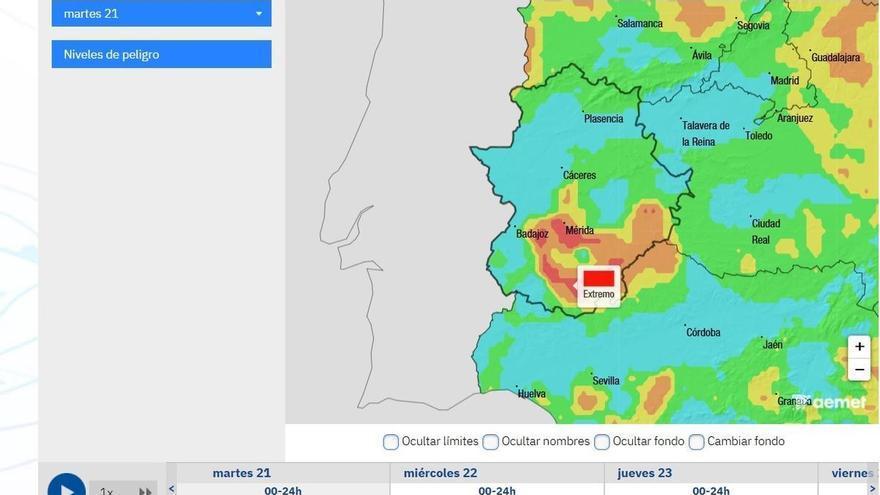Click the 00-24h slot under martes 21
880x495 pixels.
(283, 490)
